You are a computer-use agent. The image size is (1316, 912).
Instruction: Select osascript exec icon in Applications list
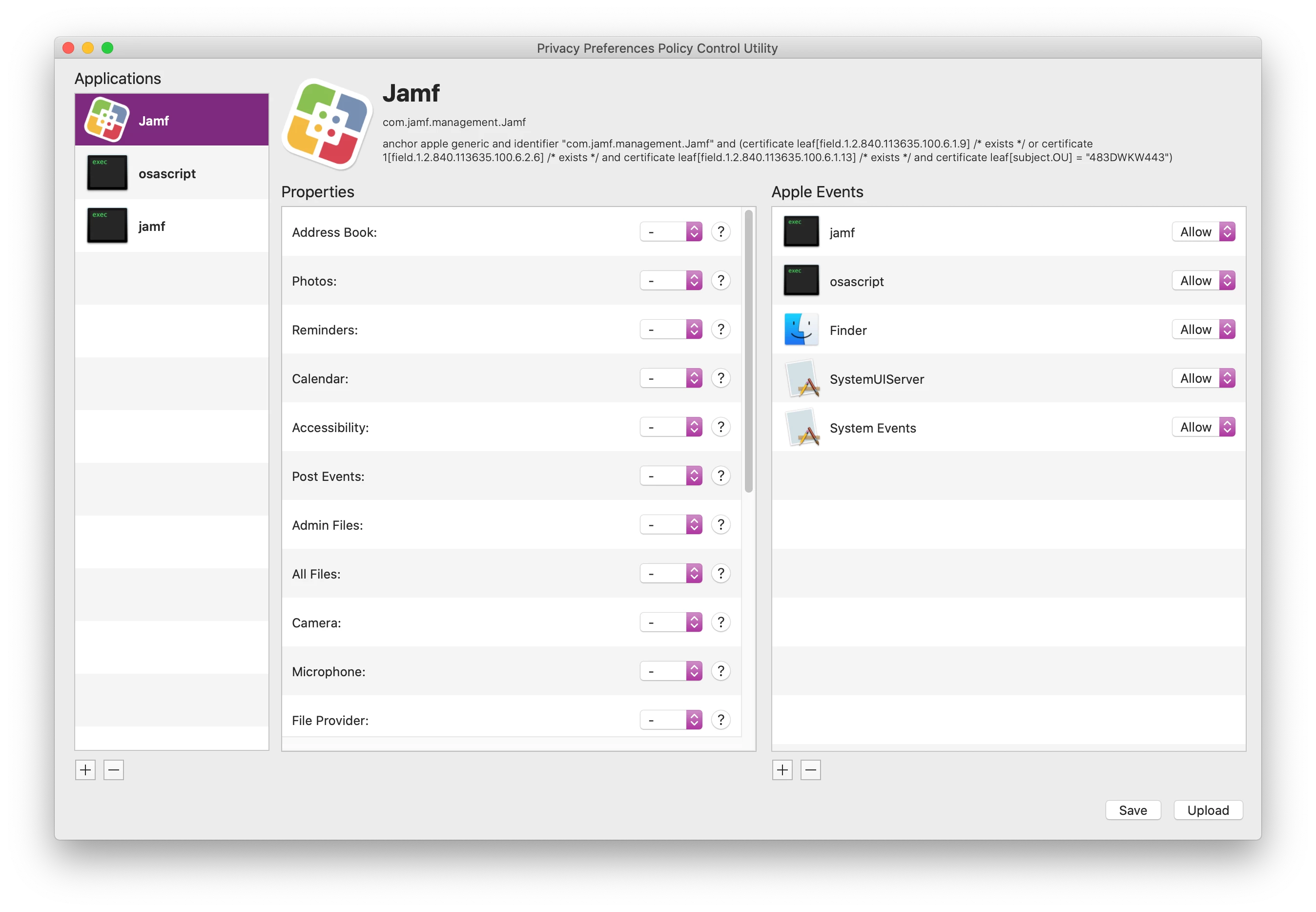coord(107,173)
